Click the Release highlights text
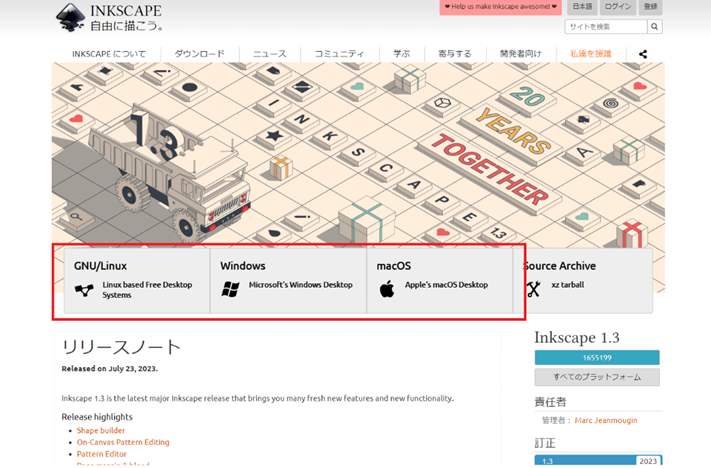 click(x=97, y=417)
